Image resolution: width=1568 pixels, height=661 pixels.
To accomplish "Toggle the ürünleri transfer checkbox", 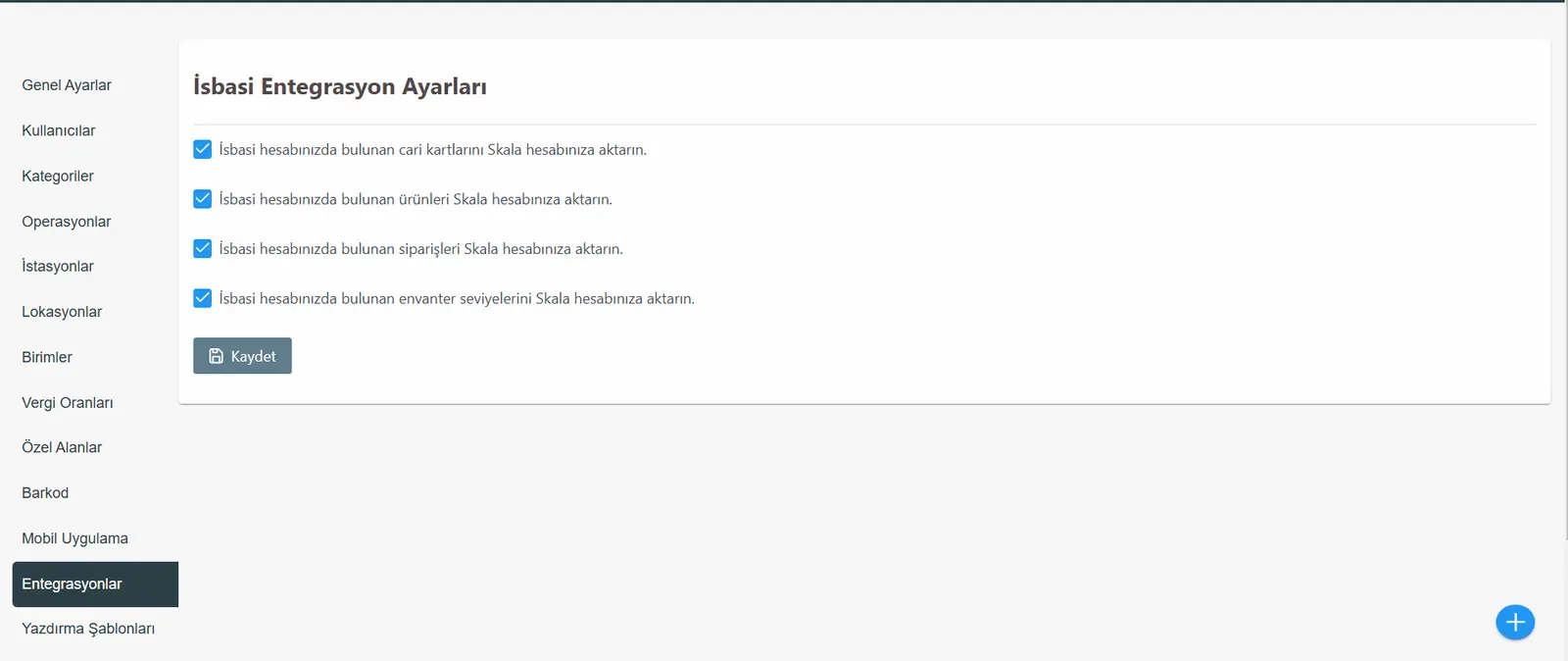I will [203, 199].
